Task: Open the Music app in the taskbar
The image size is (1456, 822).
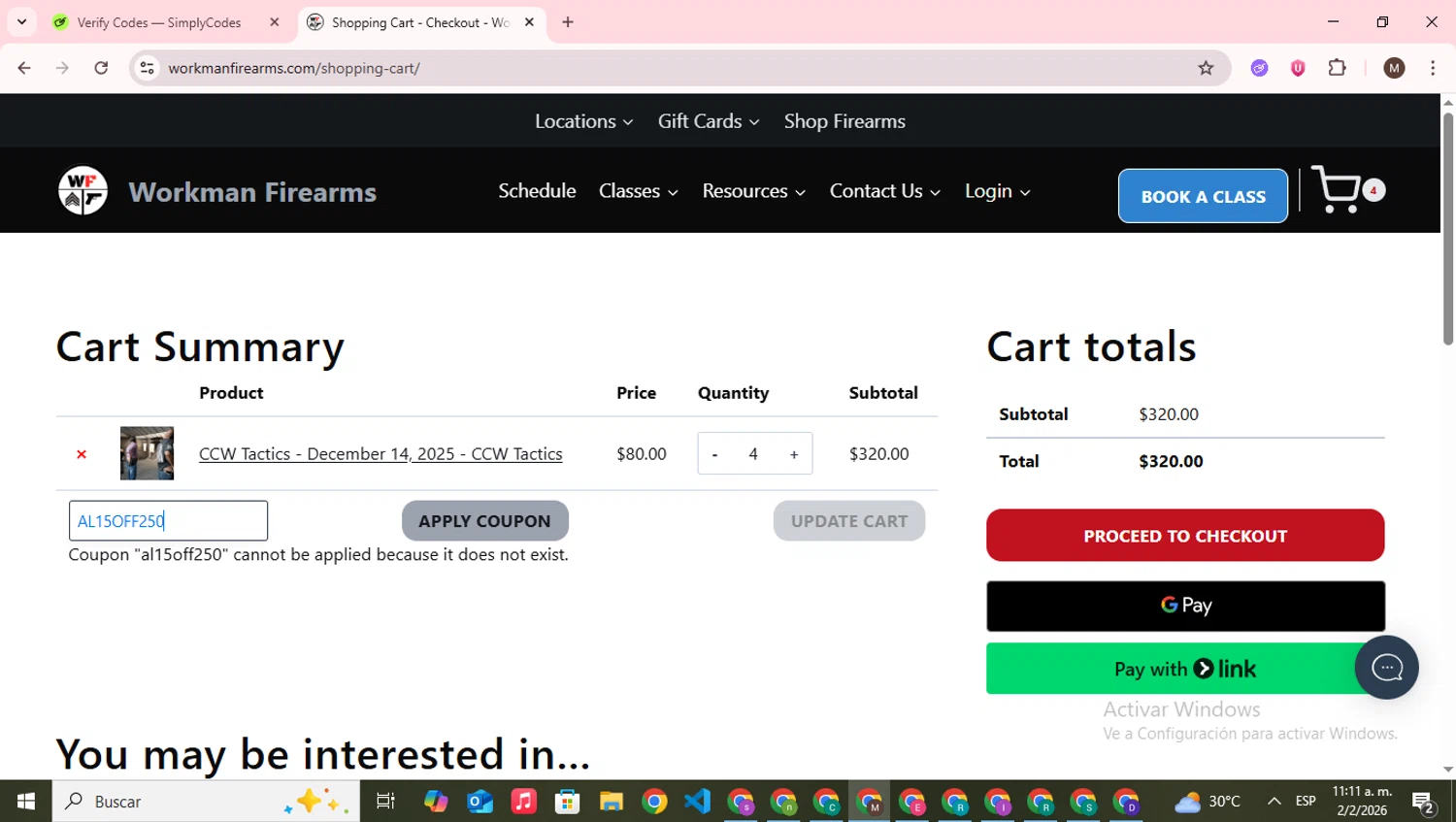Action: tap(523, 802)
